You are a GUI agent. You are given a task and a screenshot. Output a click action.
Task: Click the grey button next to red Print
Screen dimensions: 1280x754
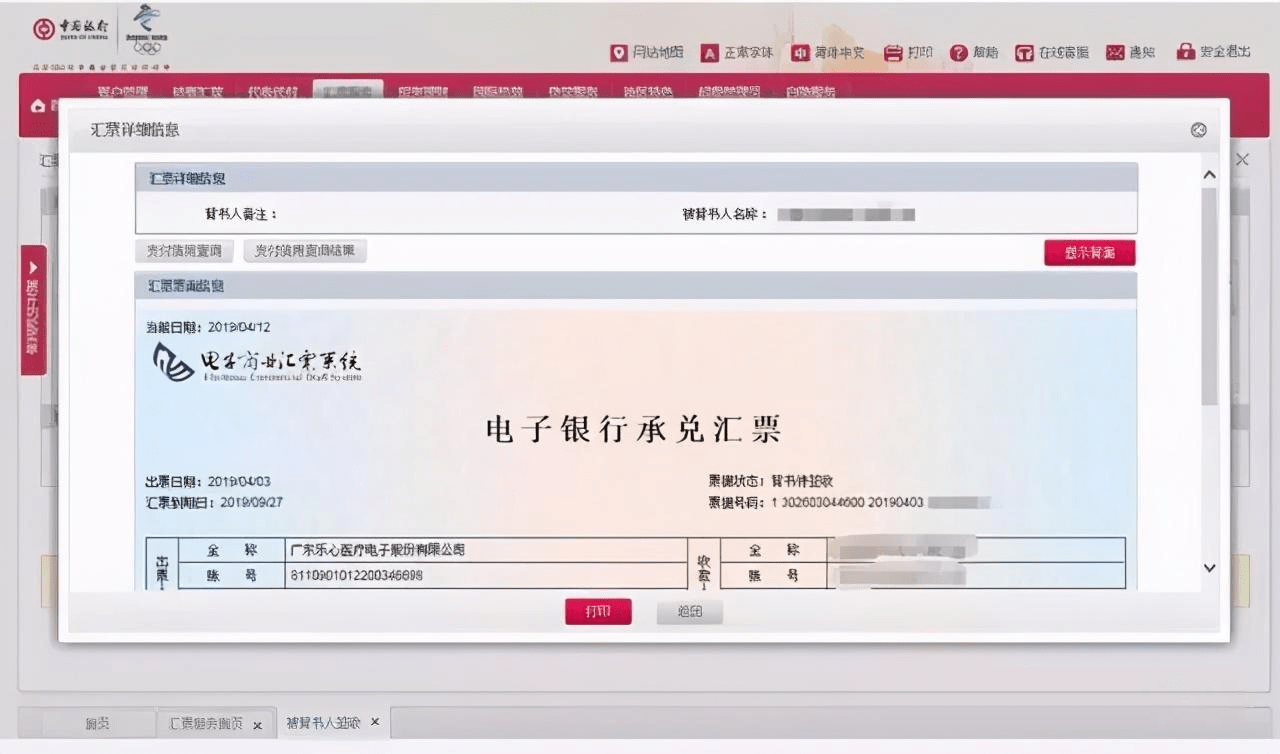[690, 612]
